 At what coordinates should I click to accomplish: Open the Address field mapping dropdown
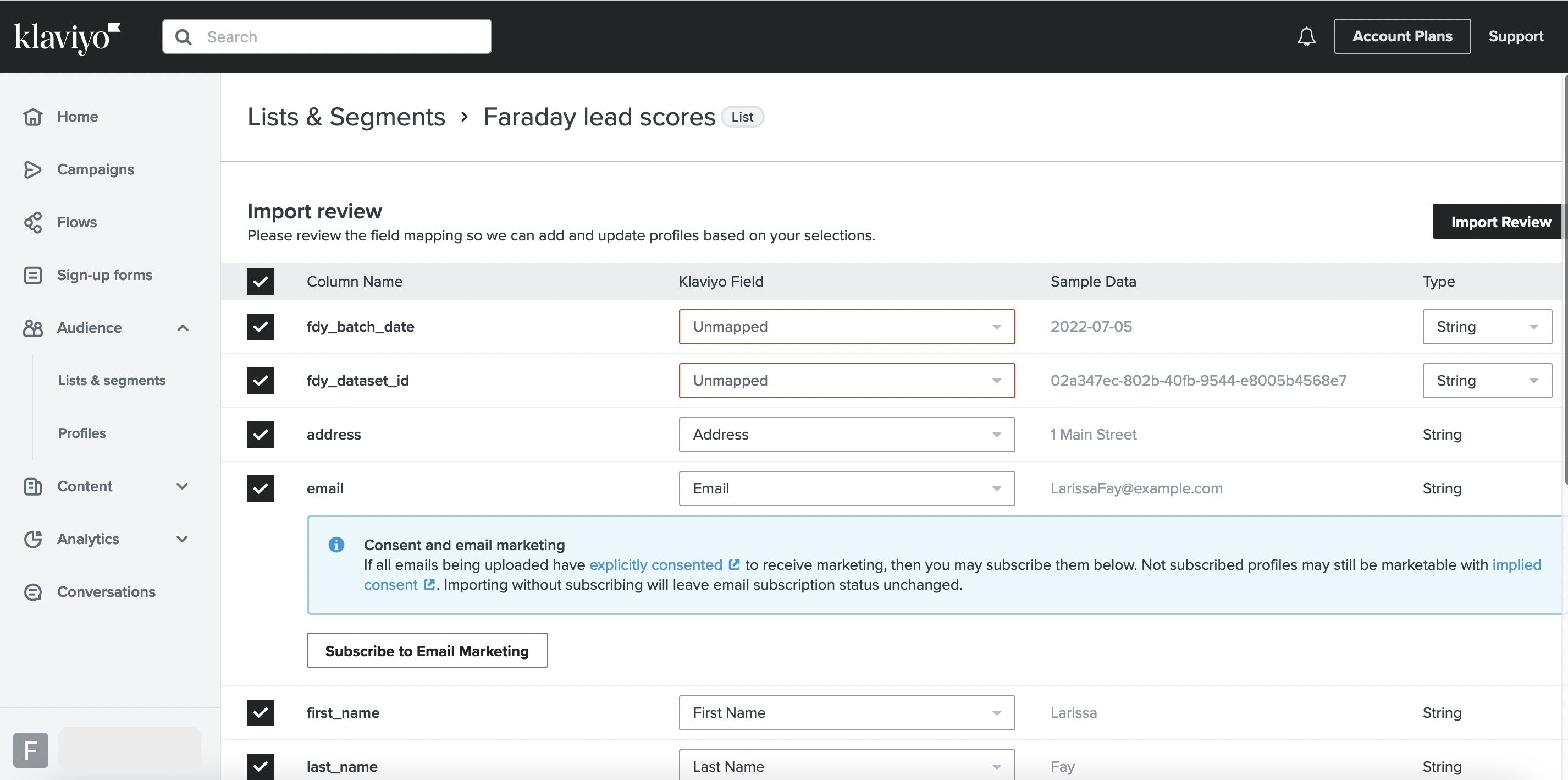click(847, 434)
